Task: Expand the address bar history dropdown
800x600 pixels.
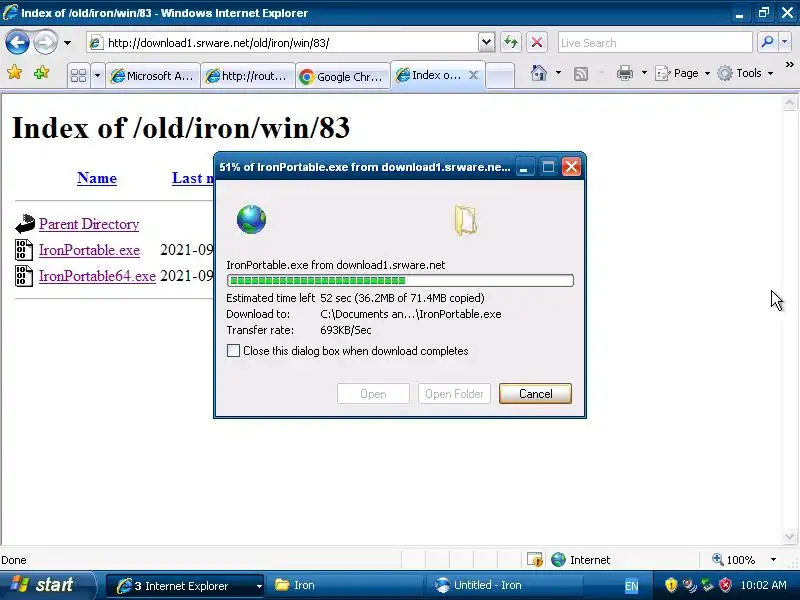Action: 487,43
